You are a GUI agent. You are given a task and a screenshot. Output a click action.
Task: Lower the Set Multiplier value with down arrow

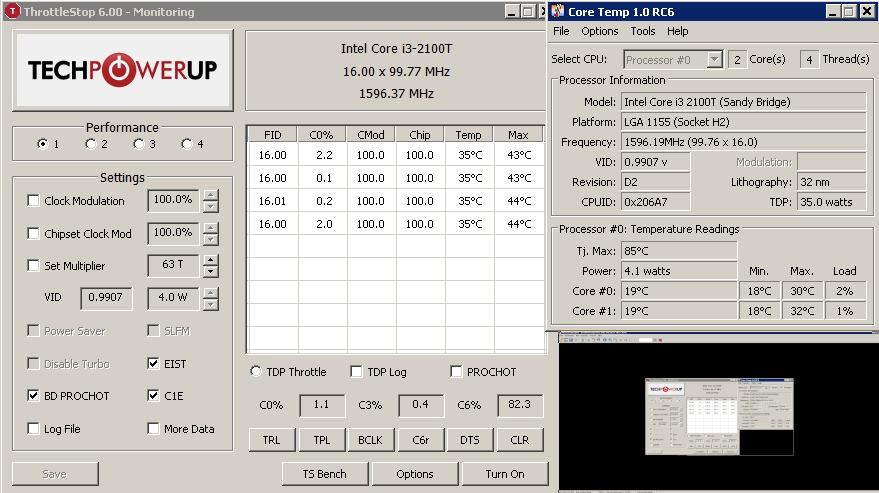[211, 271]
